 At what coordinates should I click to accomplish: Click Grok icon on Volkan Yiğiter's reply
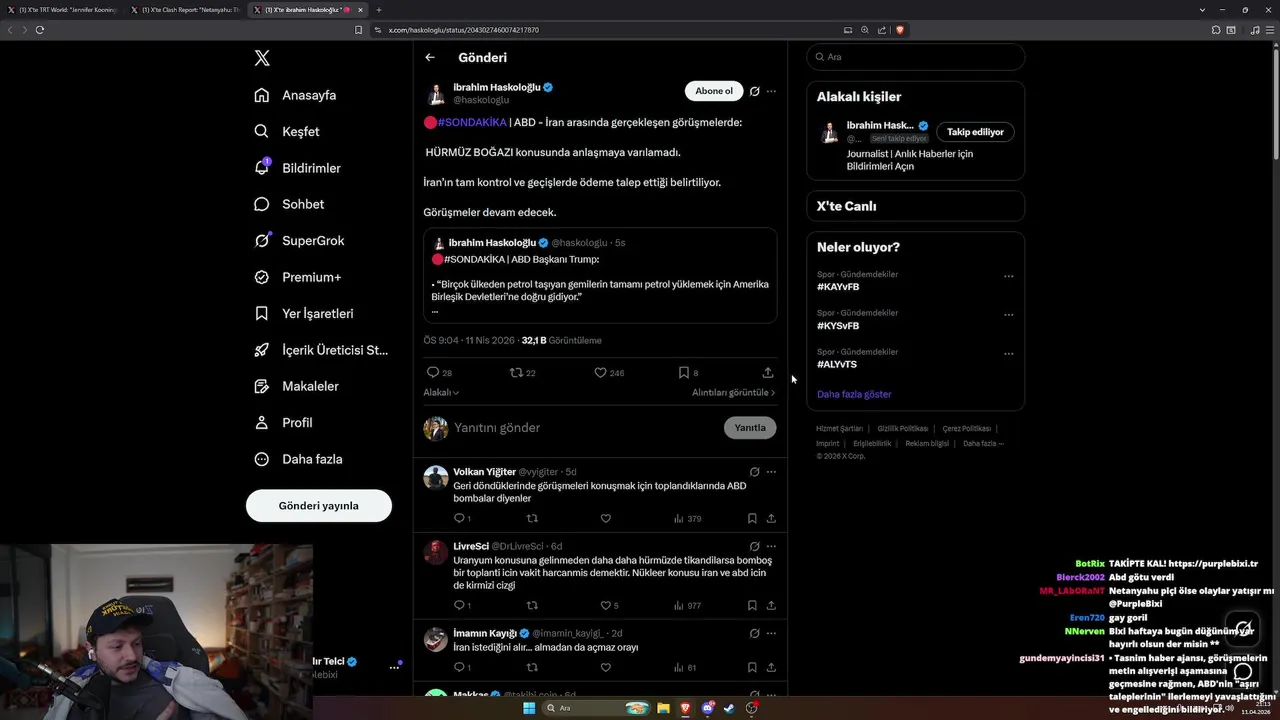click(x=755, y=471)
